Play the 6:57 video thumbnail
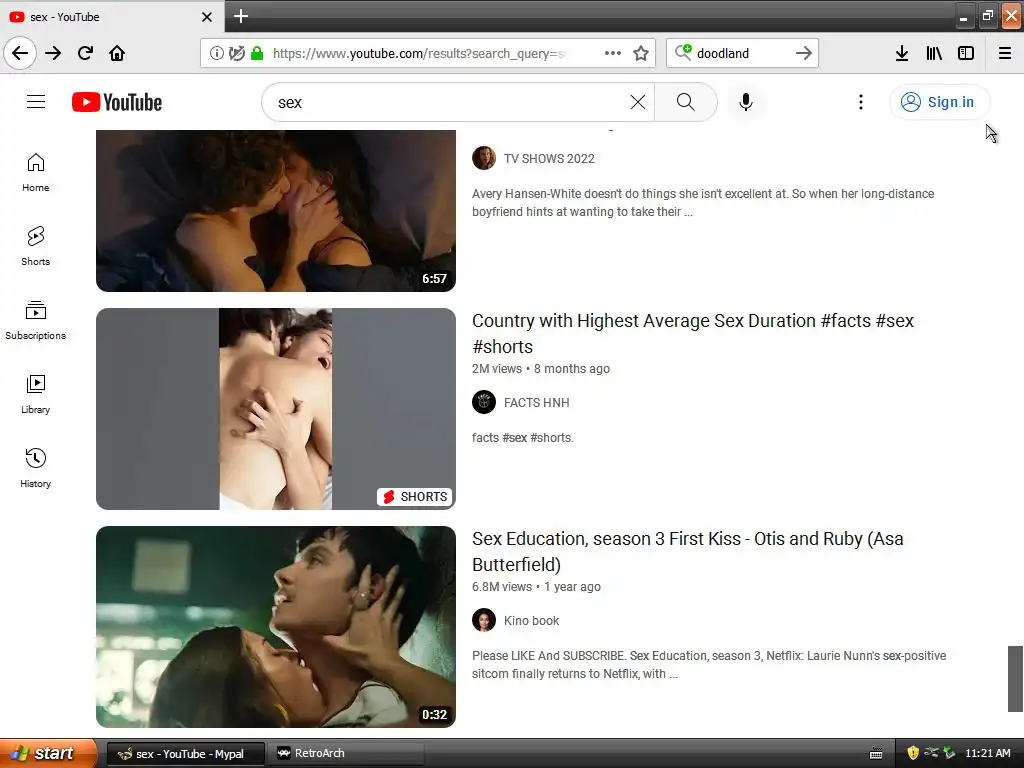 [x=276, y=210]
